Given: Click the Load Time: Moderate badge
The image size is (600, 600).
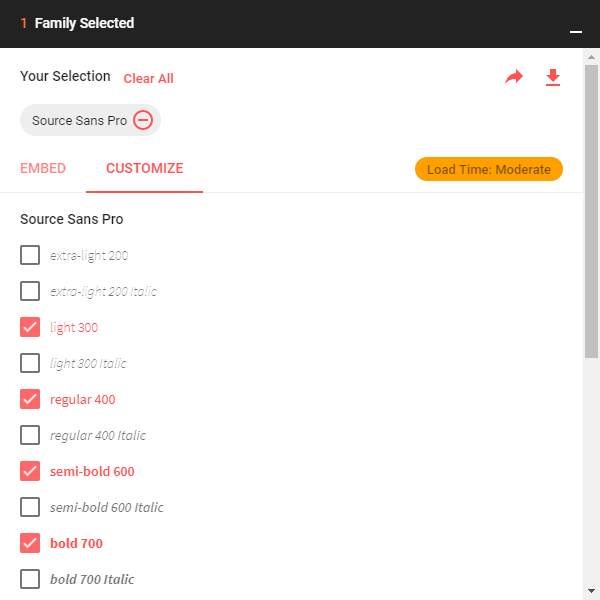Looking at the screenshot, I should 489,169.
